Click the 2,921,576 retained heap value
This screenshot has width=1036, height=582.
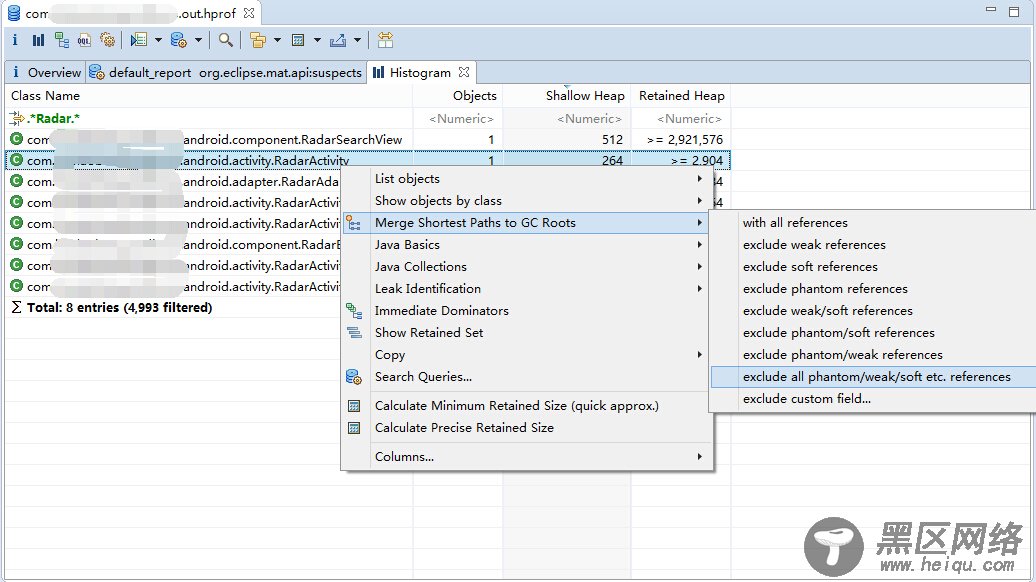click(684, 139)
